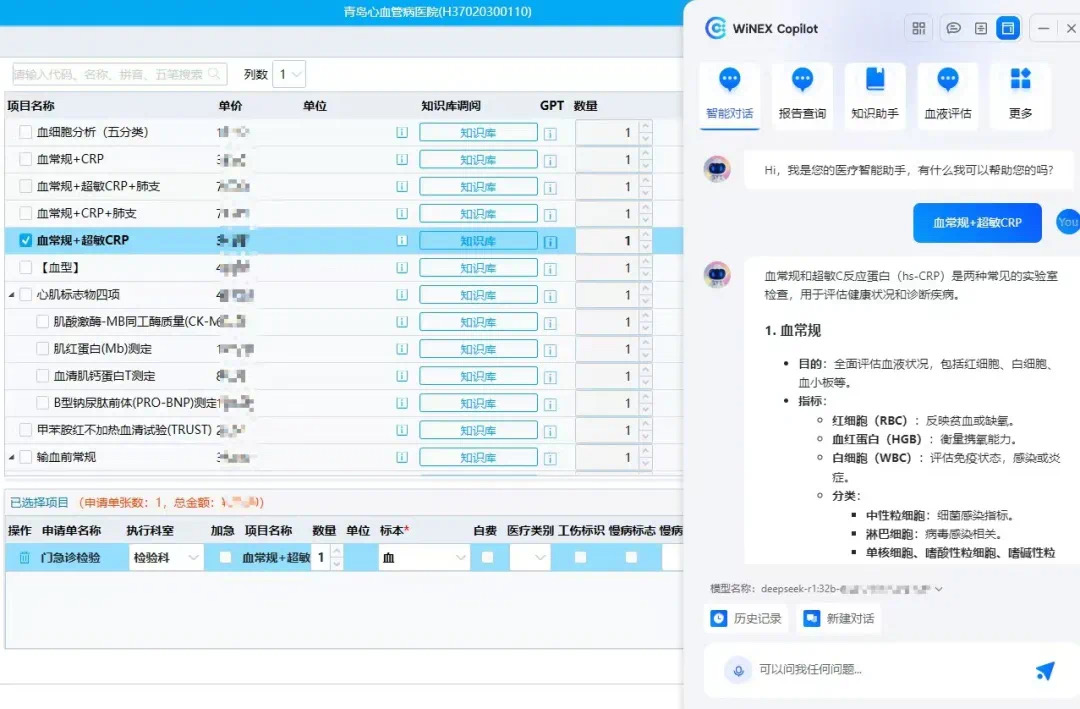
Task: Tick the 【血型】 checkbox
Action: pyautogui.click(x=26, y=268)
